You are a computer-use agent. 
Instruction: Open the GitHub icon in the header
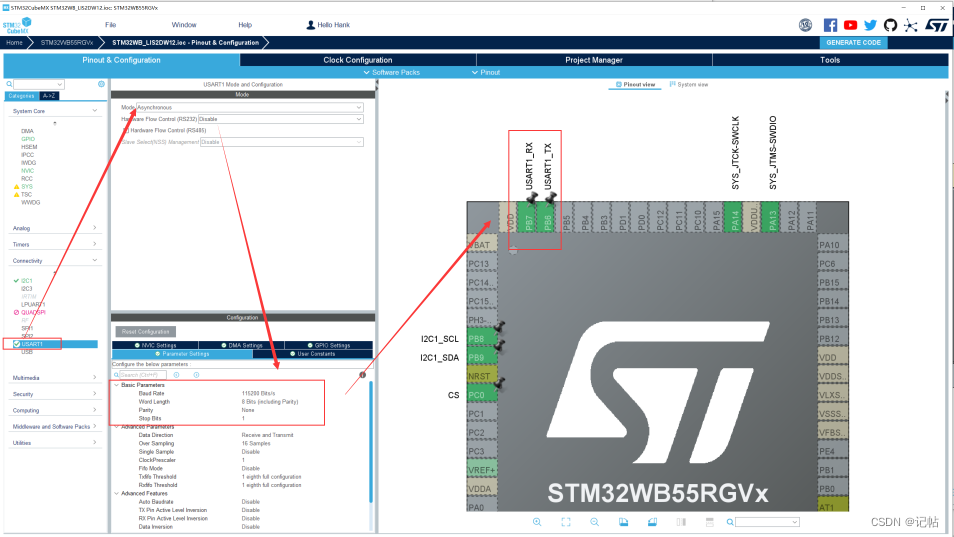tap(890, 25)
